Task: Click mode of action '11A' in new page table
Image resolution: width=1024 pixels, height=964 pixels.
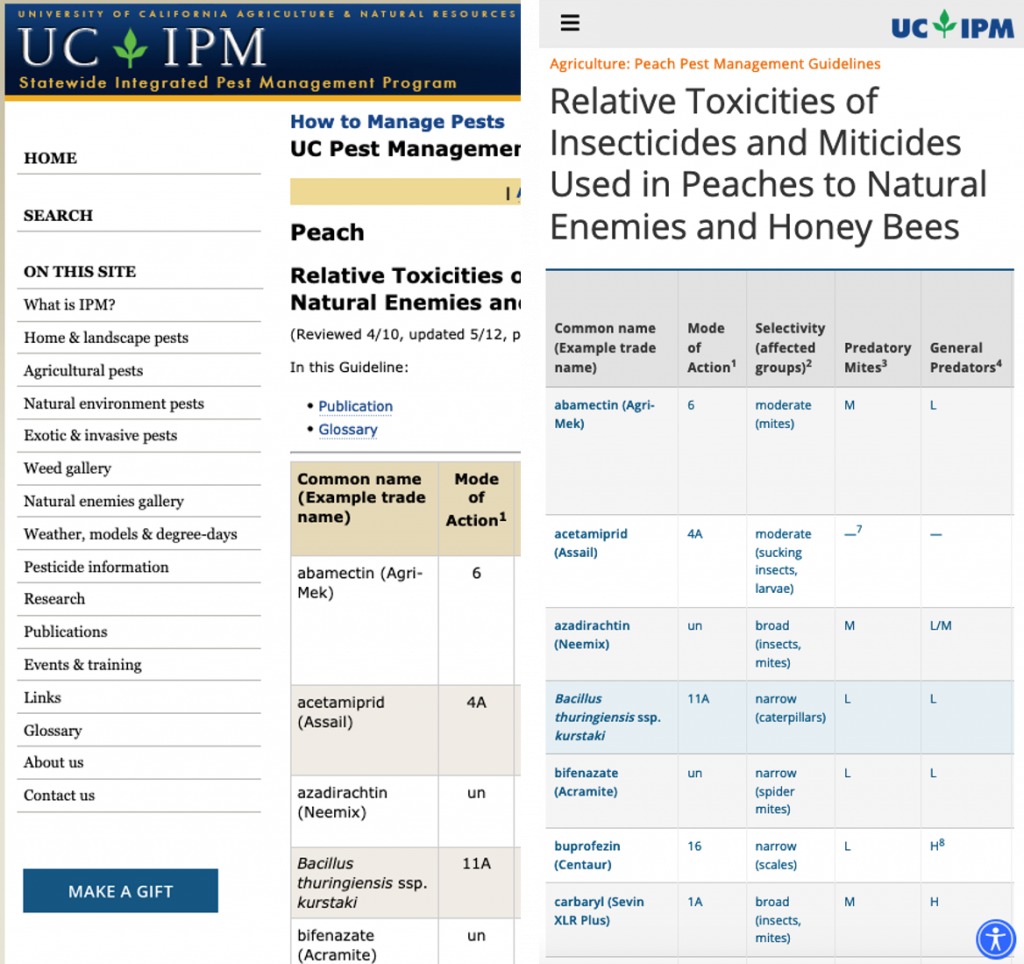Action: click(x=698, y=699)
